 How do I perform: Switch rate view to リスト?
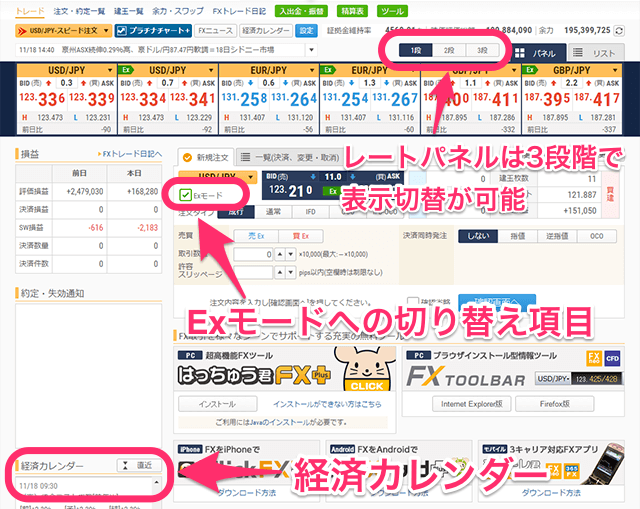click(x=596, y=53)
